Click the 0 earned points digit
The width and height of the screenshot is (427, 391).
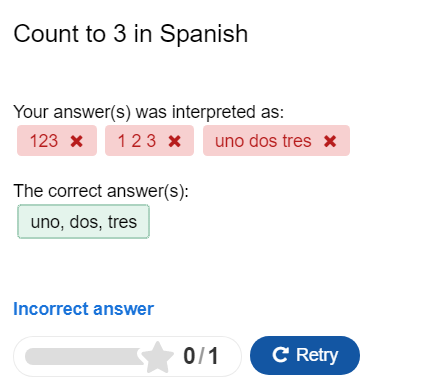coord(189,356)
